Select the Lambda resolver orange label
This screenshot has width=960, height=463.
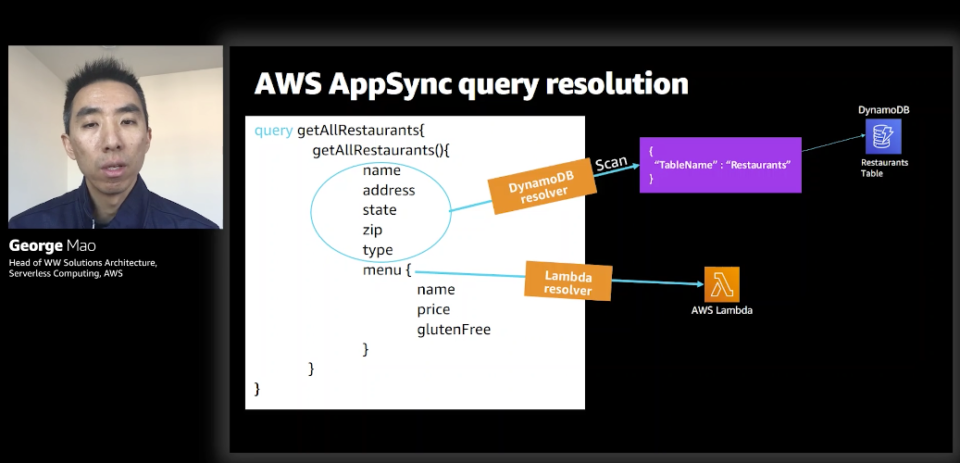568,281
